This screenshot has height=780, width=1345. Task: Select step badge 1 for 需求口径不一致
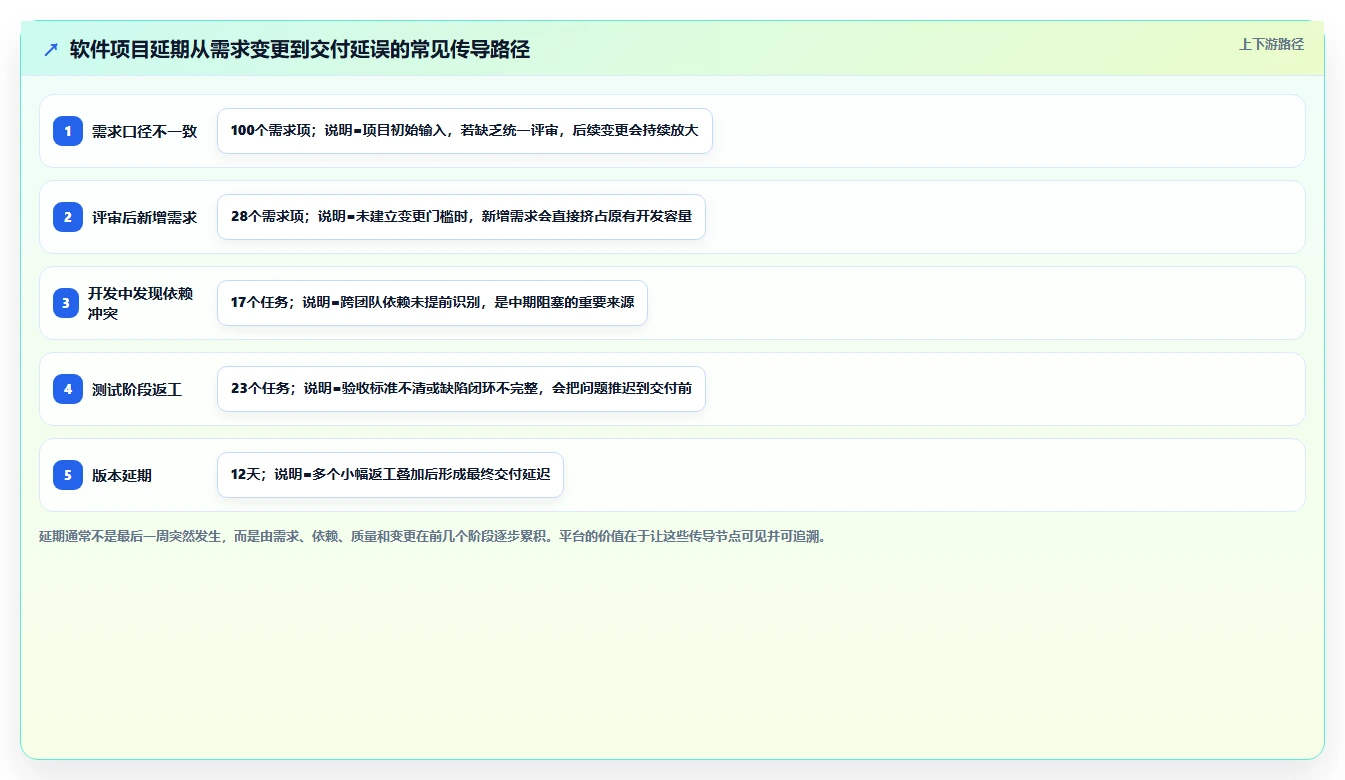(x=68, y=131)
